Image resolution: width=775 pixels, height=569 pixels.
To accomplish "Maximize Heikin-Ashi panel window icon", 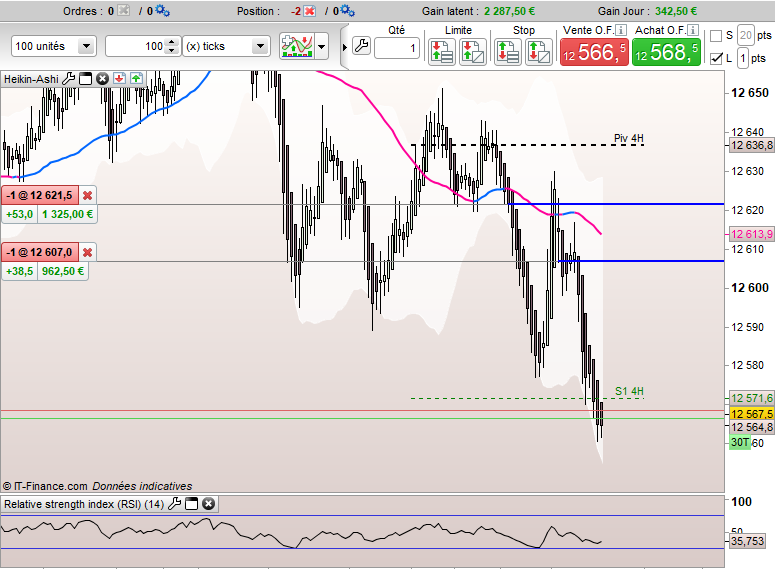I will (x=86, y=79).
